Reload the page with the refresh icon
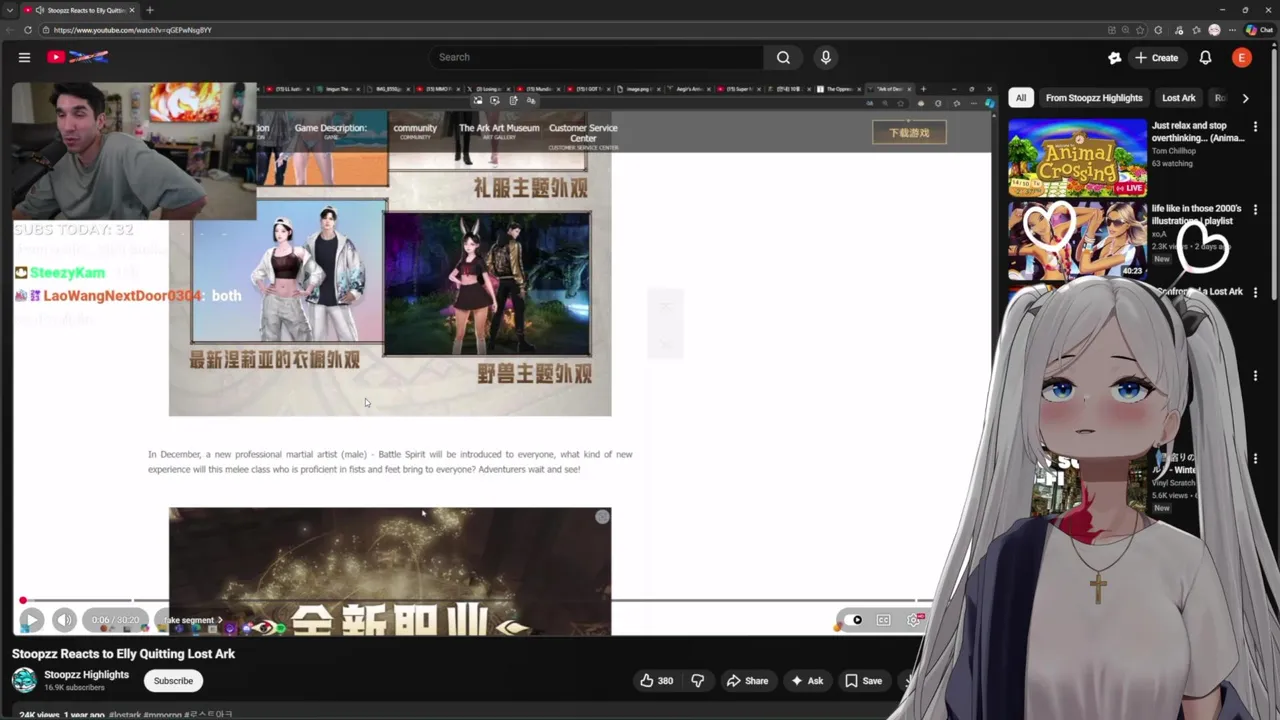 coord(27,30)
